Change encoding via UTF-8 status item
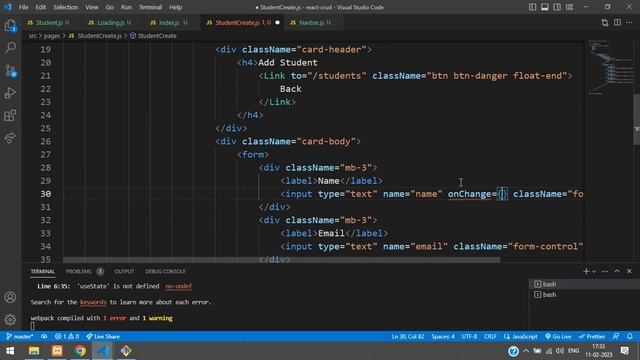The width and height of the screenshot is (640, 360). point(469,337)
